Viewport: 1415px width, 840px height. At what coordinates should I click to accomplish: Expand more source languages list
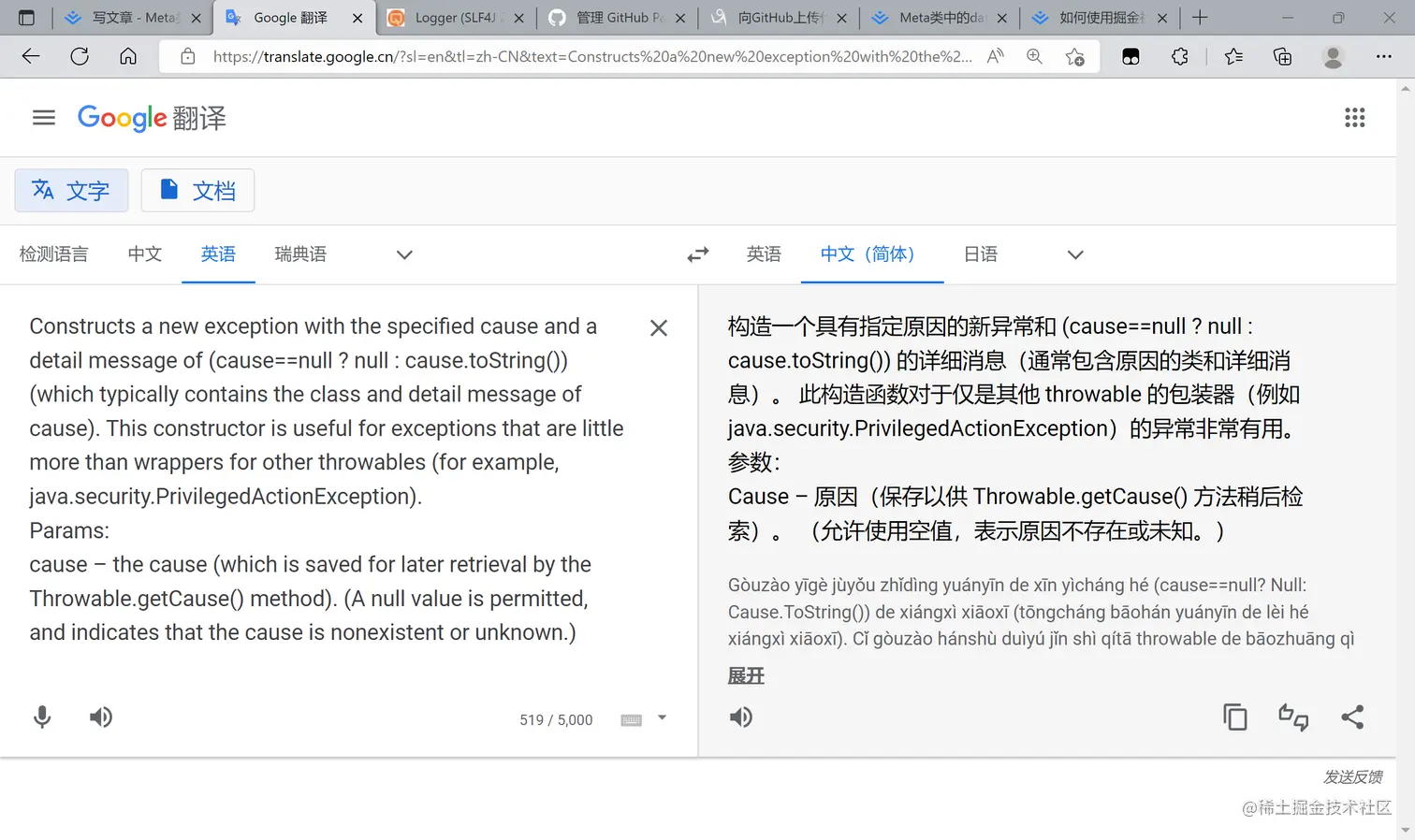click(x=404, y=254)
